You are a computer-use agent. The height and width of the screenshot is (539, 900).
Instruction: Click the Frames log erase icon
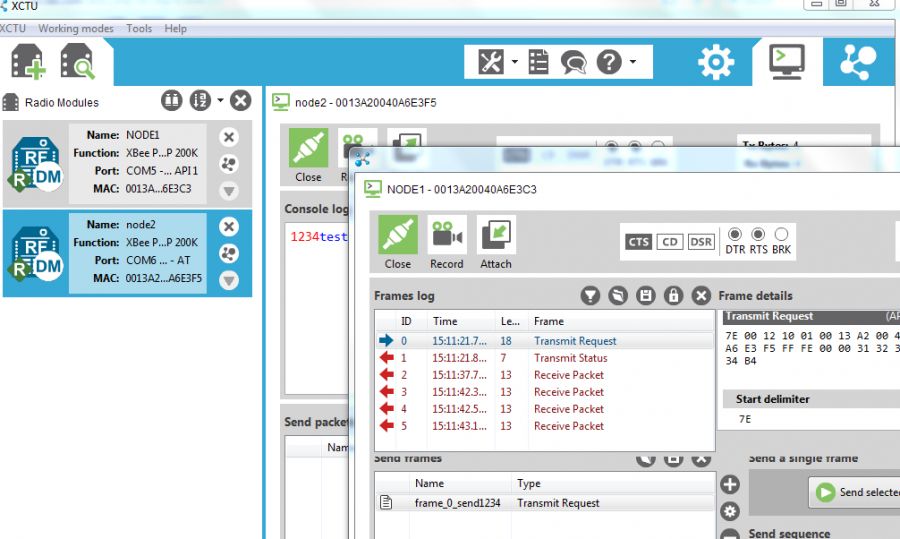click(618, 296)
